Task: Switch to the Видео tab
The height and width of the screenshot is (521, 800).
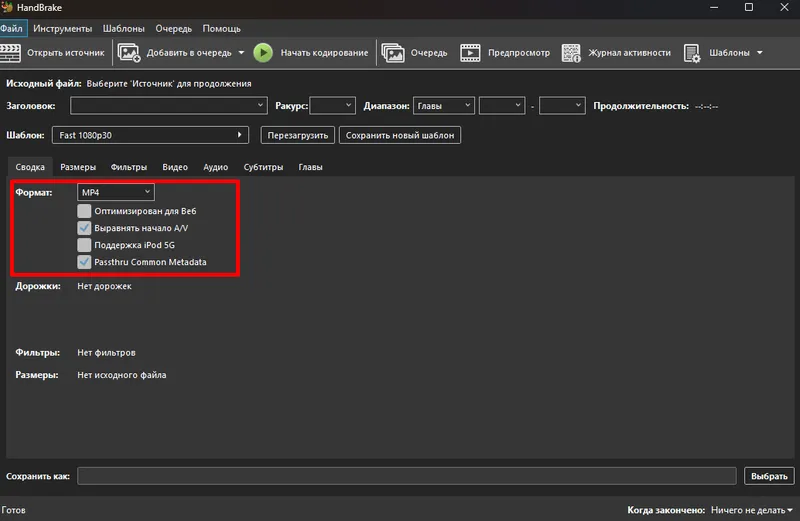Action: pyautogui.click(x=175, y=167)
